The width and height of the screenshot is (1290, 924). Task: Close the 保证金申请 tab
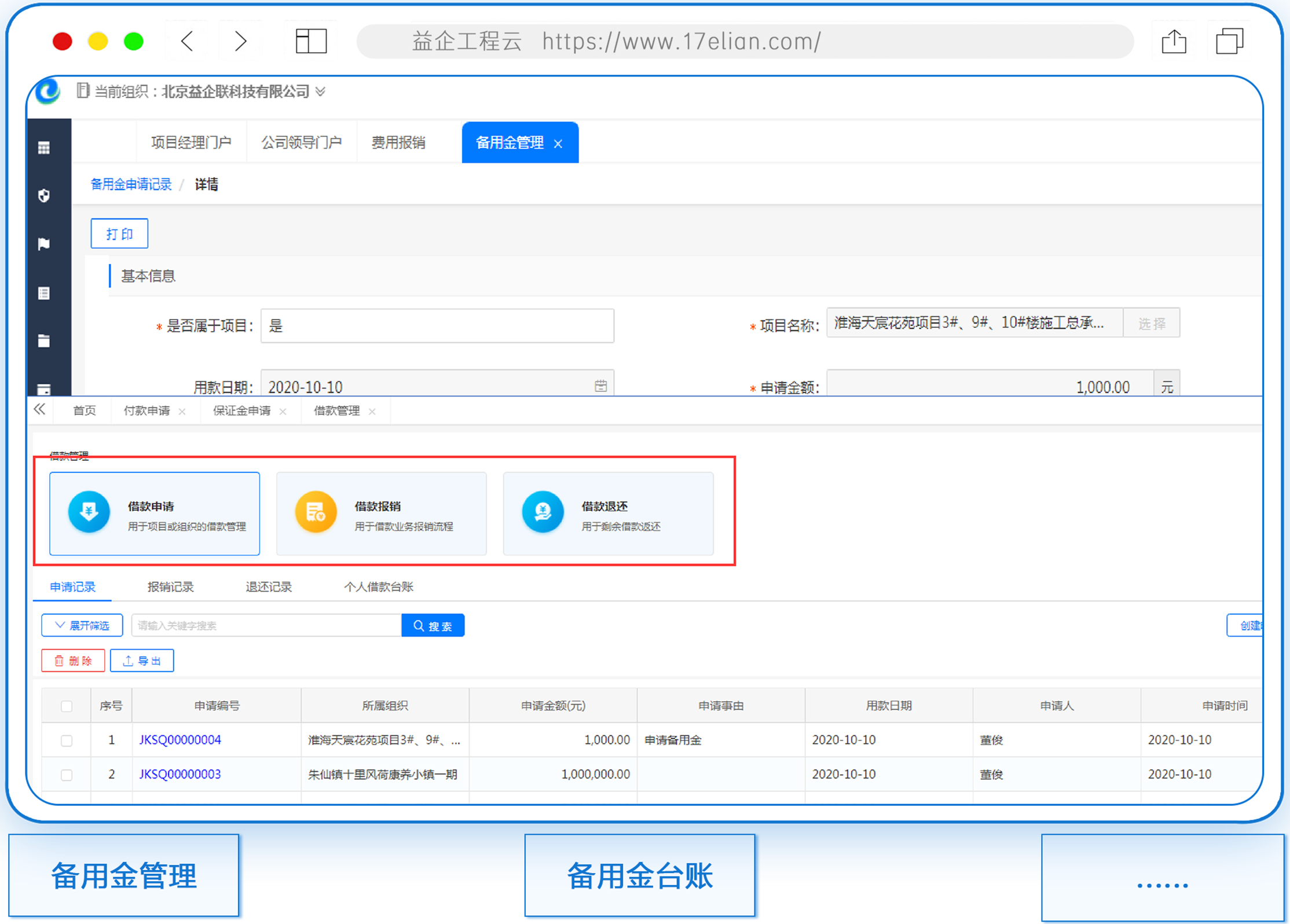(x=283, y=412)
